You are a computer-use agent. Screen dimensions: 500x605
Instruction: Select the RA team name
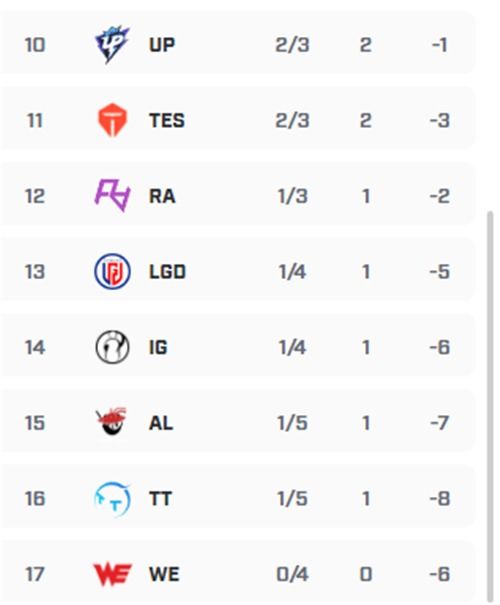tap(162, 196)
